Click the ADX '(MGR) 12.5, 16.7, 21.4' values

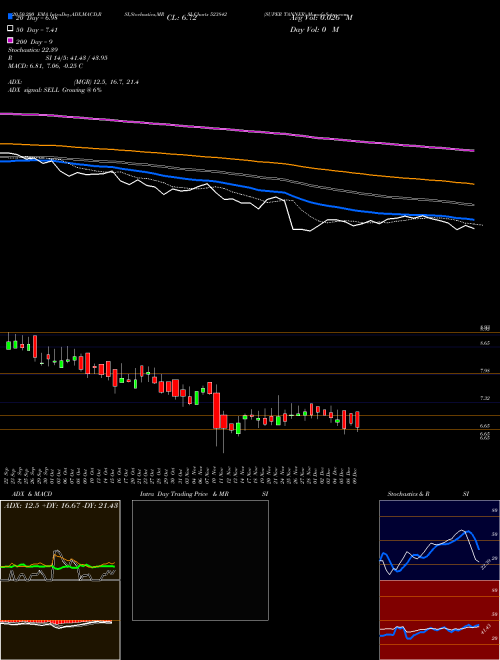pyautogui.click(x=106, y=82)
